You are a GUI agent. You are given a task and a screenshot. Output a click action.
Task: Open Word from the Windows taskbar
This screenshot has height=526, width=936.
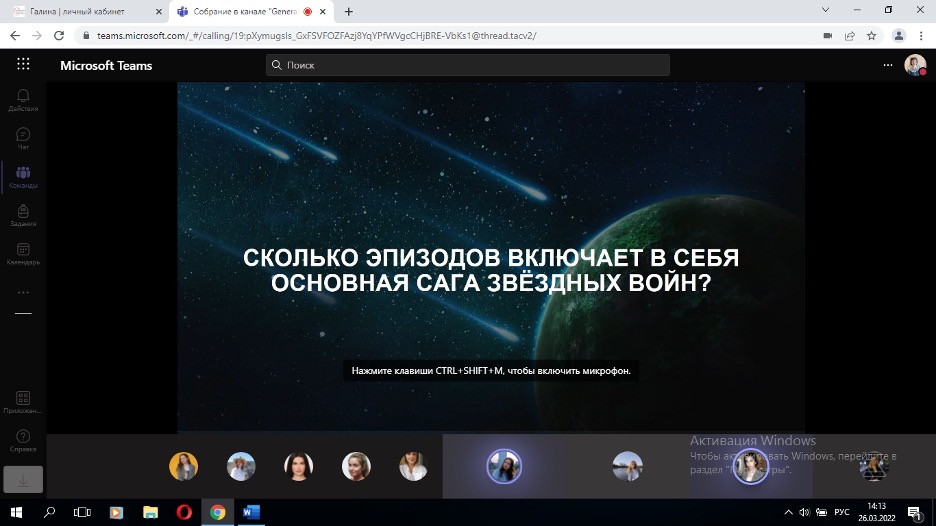pos(250,513)
